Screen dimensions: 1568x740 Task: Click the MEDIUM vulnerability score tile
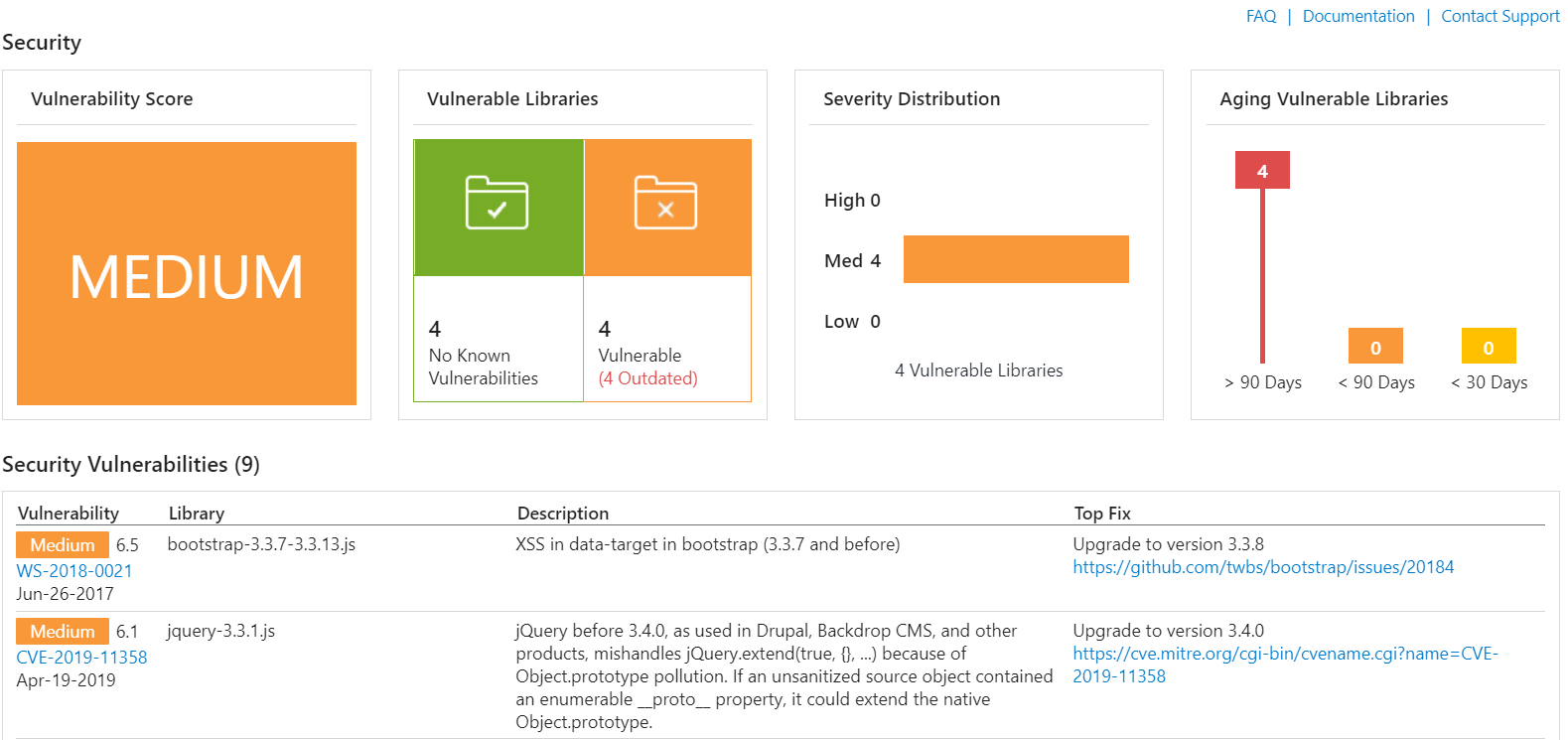187,274
